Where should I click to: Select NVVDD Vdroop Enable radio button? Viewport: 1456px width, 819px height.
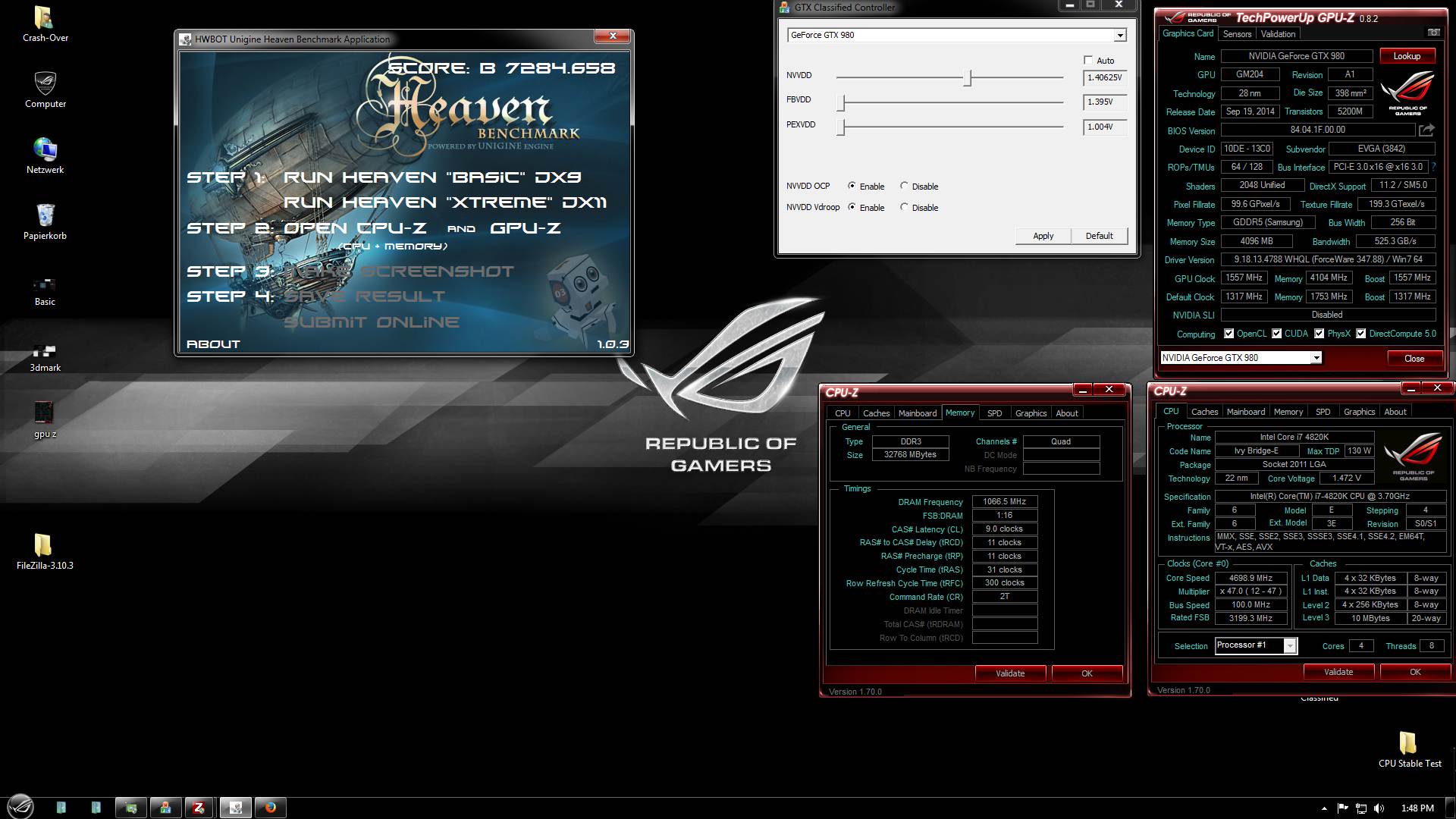tap(852, 207)
